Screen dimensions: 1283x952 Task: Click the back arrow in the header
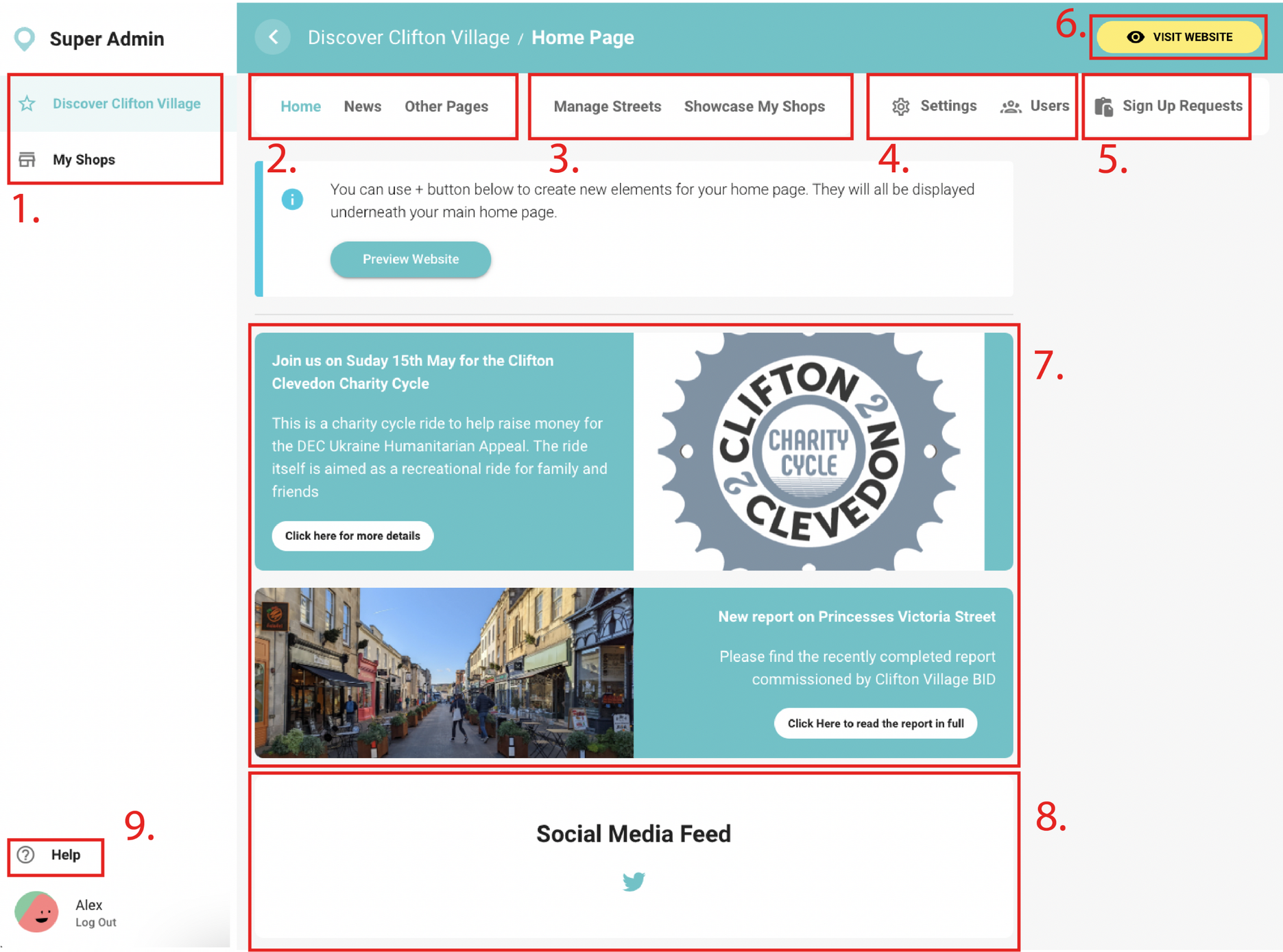273,37
